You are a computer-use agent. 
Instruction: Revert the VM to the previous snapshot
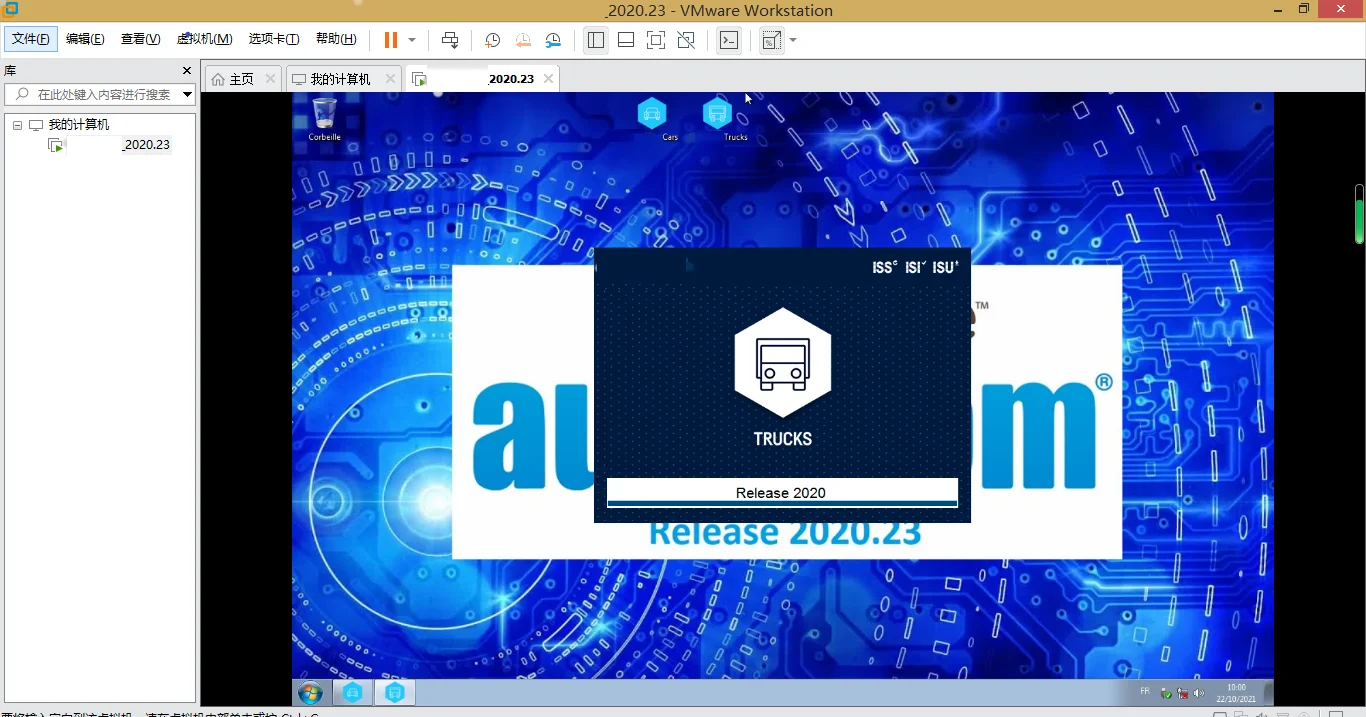coord(523,40)
